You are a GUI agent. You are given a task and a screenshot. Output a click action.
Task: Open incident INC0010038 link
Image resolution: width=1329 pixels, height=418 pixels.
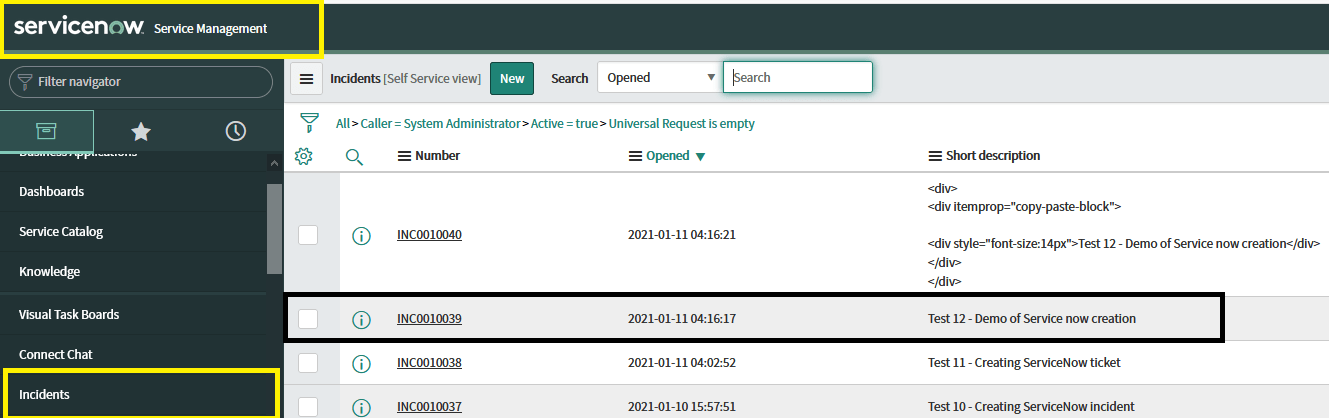click(x=429, y=363)
